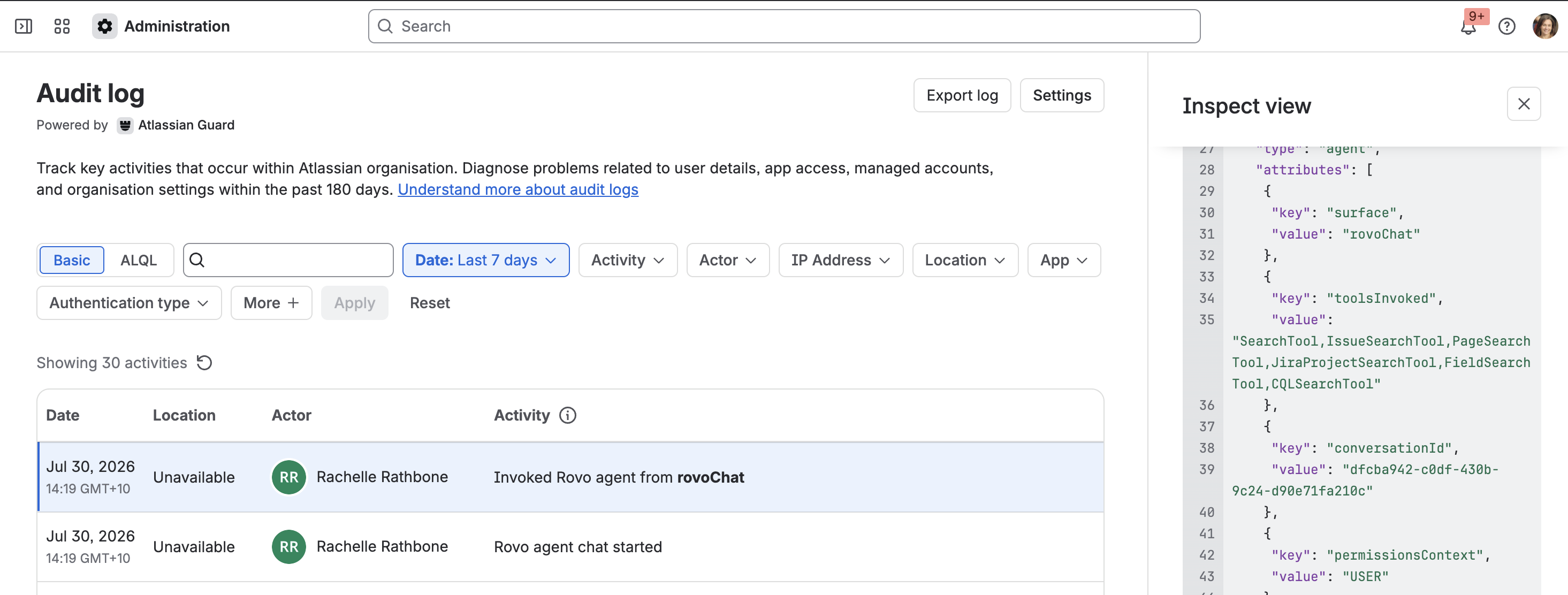Click the Location column header
The height and width of the screenshot is (595, 1568).
184,416
